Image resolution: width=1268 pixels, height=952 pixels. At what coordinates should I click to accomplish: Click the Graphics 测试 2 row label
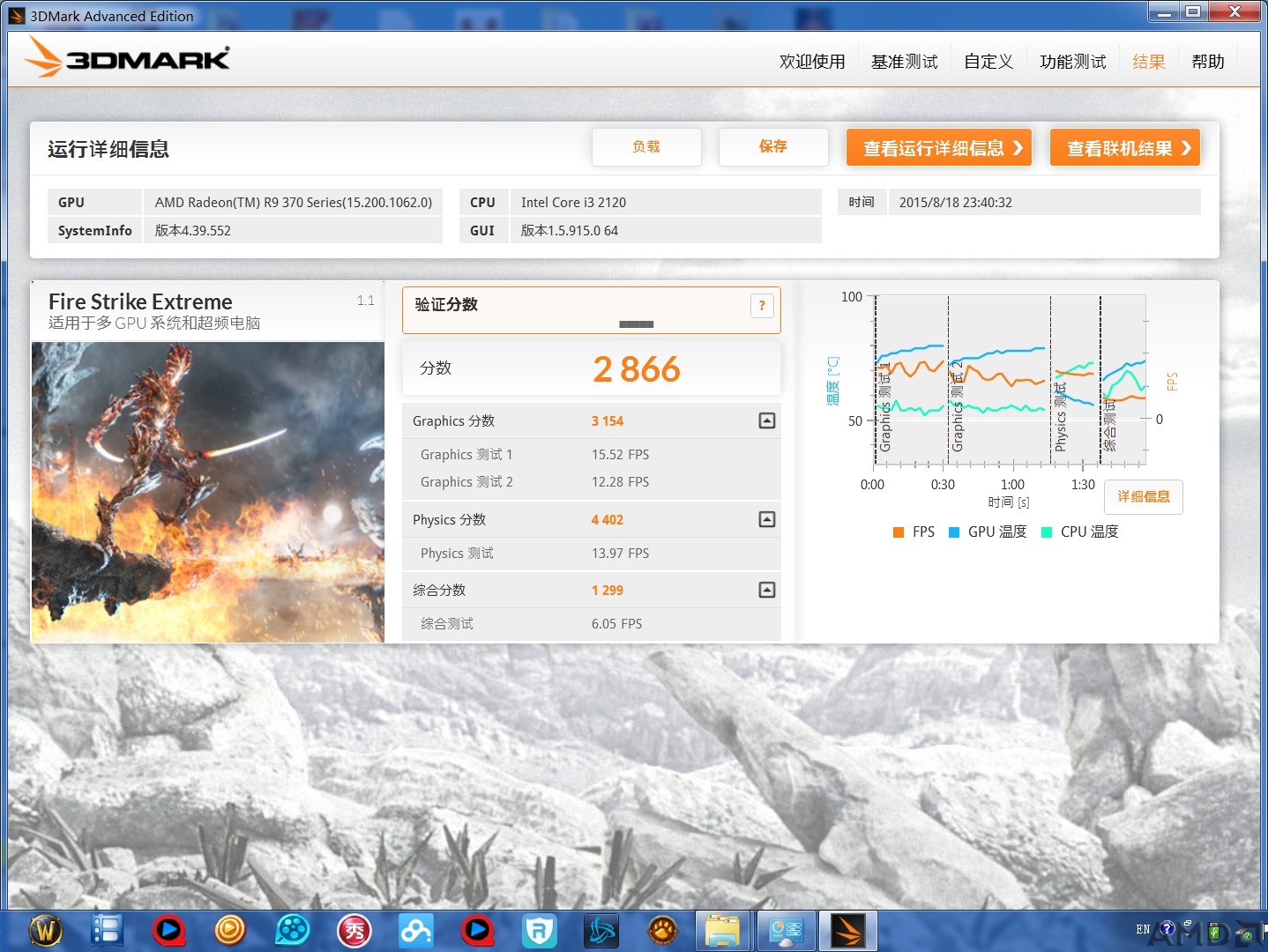pos(466,482)
